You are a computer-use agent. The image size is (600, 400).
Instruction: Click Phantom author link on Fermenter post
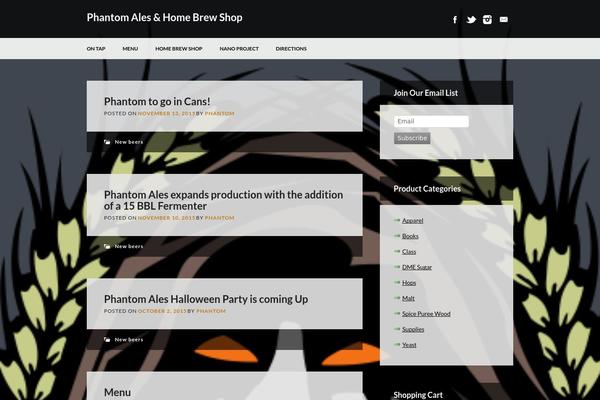point(220,218)
